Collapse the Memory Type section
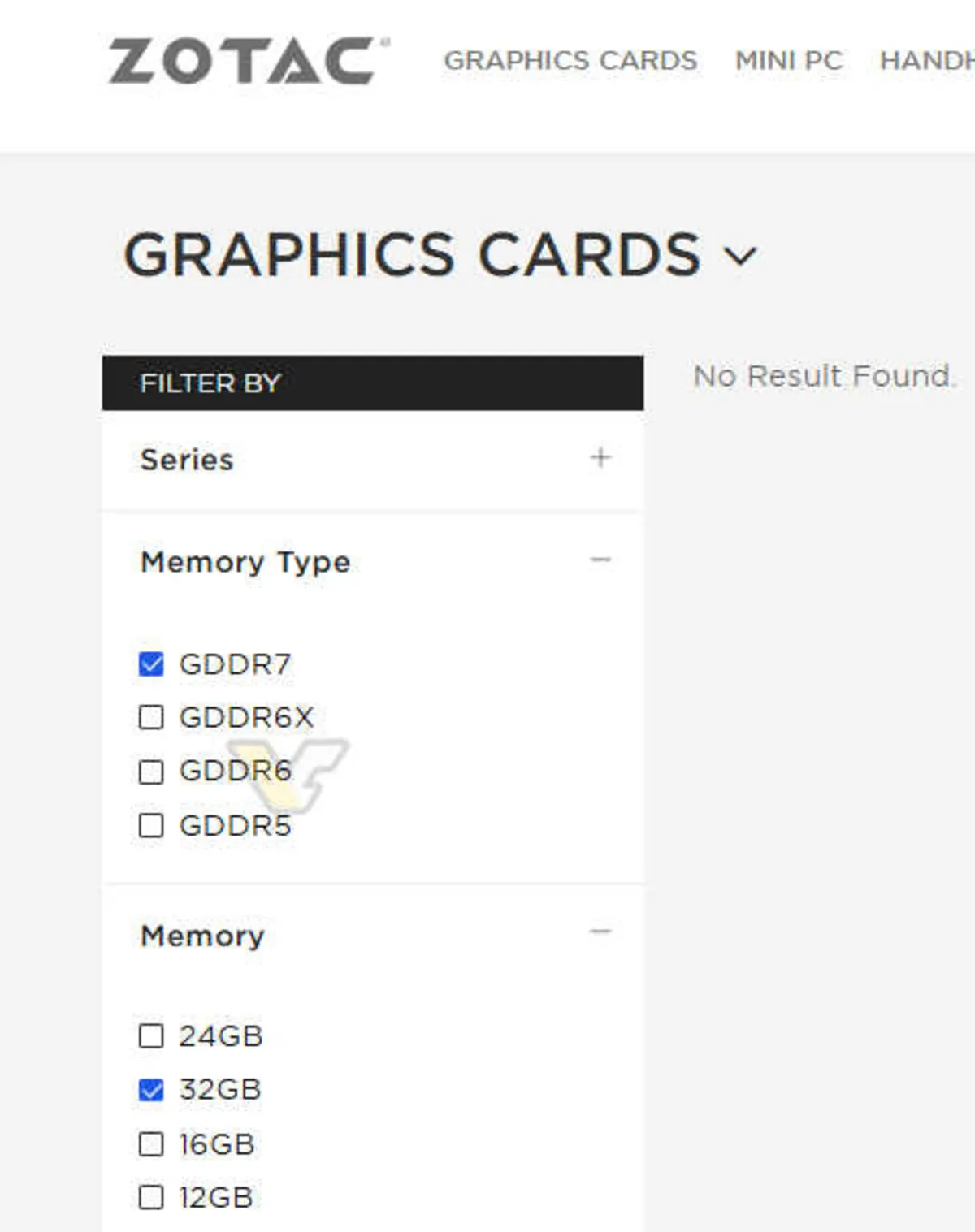 tap(601, 560)
